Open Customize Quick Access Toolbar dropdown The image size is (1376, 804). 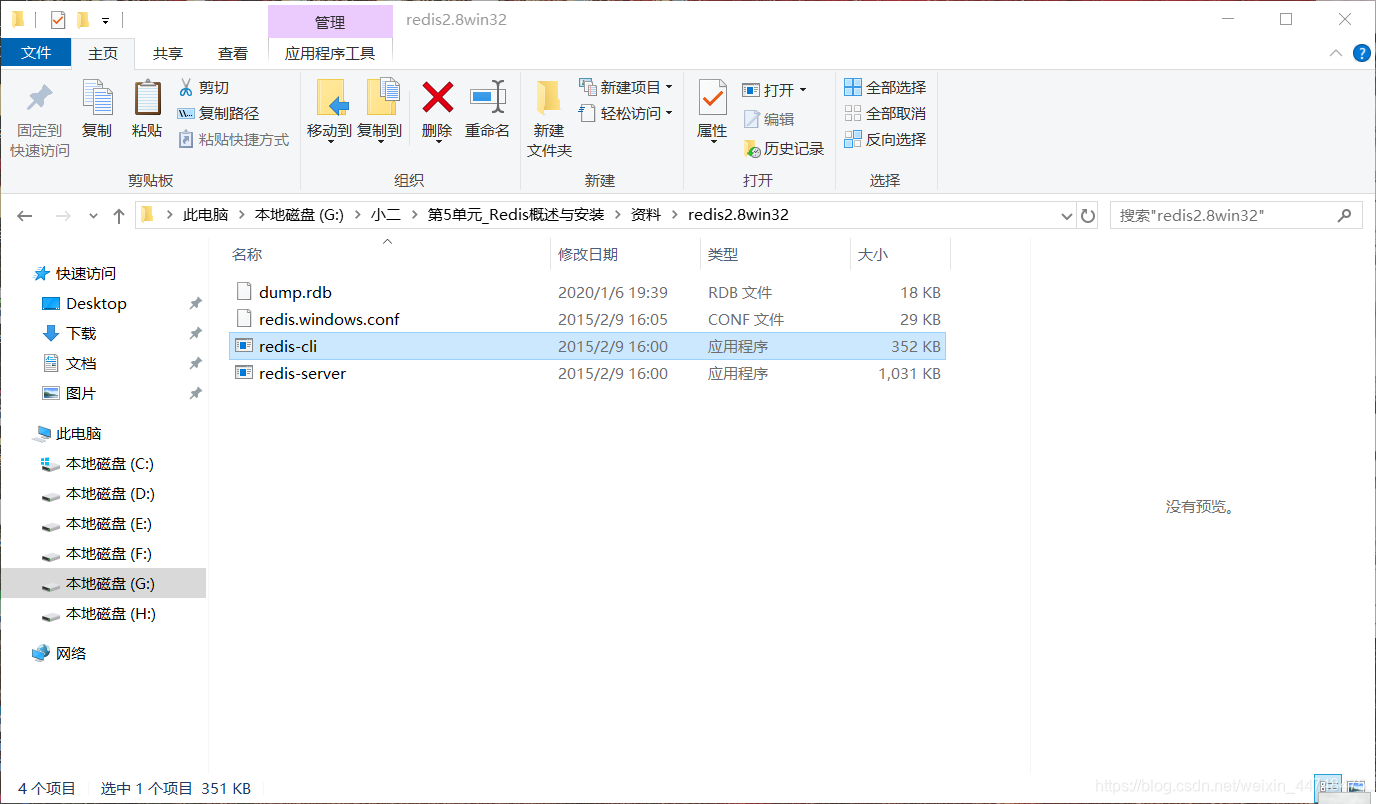pos(105,20)
